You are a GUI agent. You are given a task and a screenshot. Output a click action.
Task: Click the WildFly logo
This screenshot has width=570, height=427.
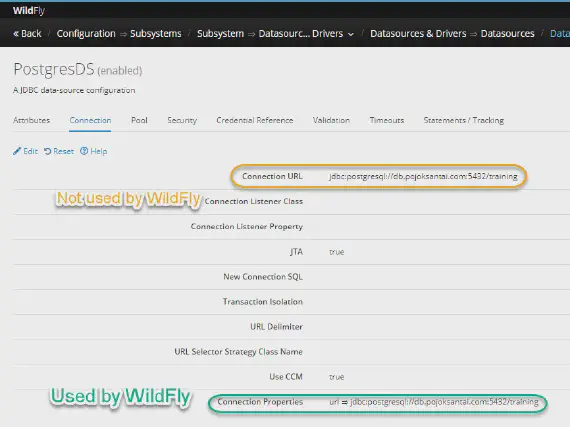[29, 11]
